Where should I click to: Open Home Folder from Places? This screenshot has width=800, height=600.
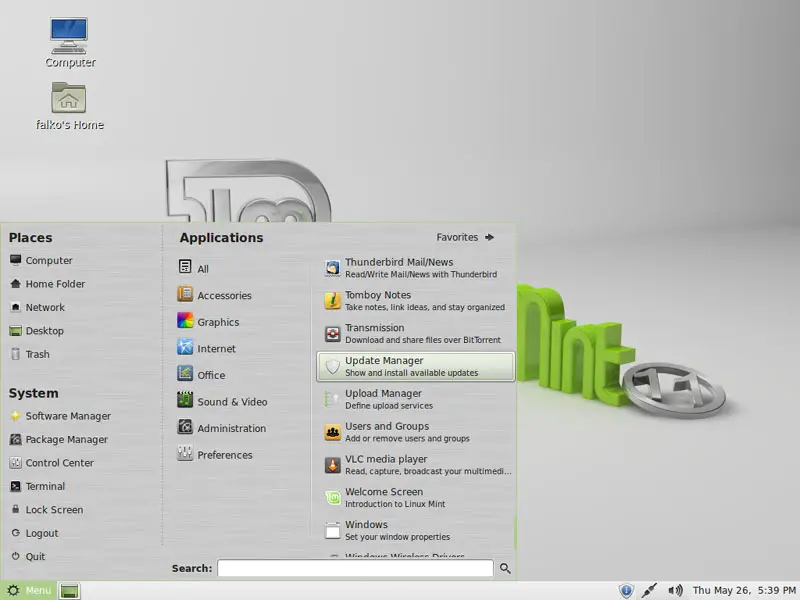(47, 284)
